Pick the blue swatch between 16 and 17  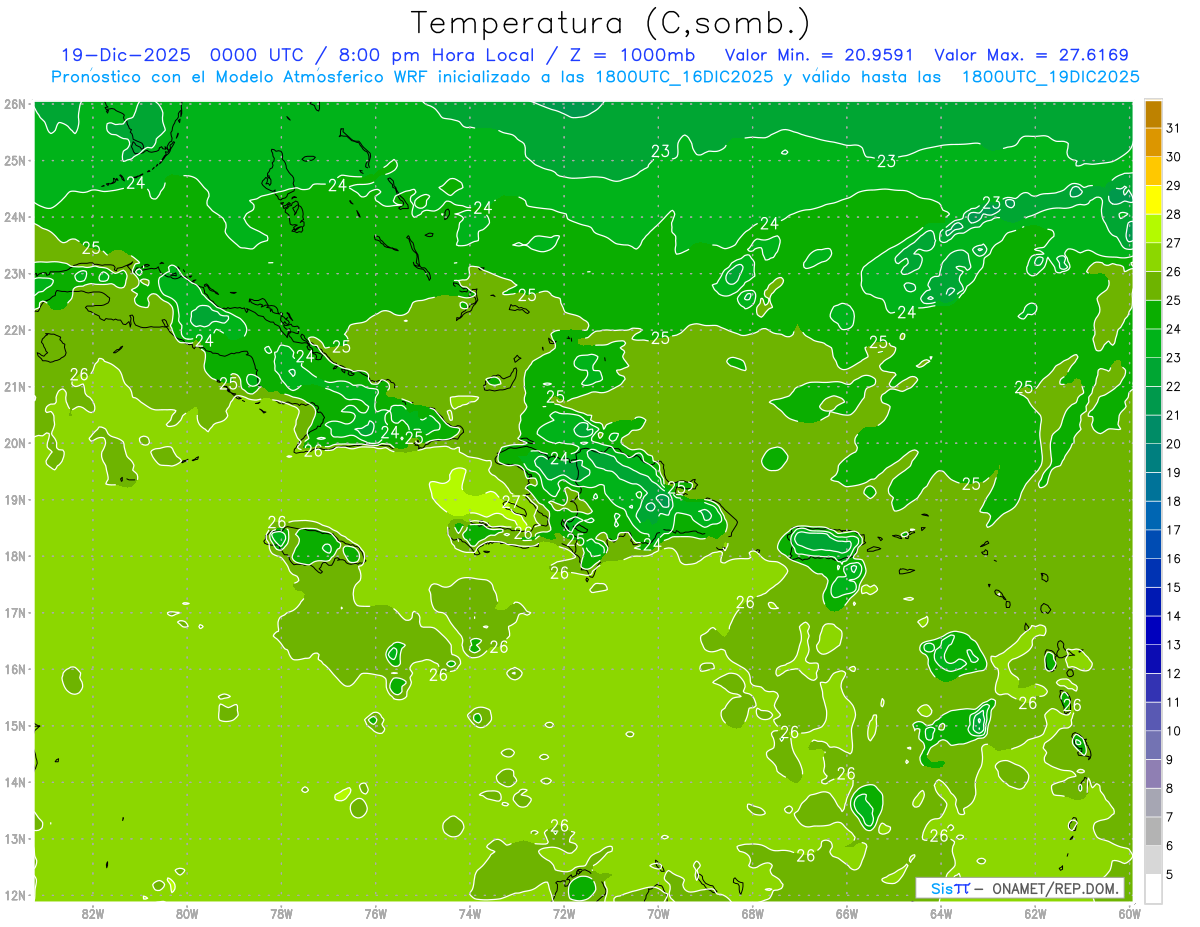click(1153, 544)
